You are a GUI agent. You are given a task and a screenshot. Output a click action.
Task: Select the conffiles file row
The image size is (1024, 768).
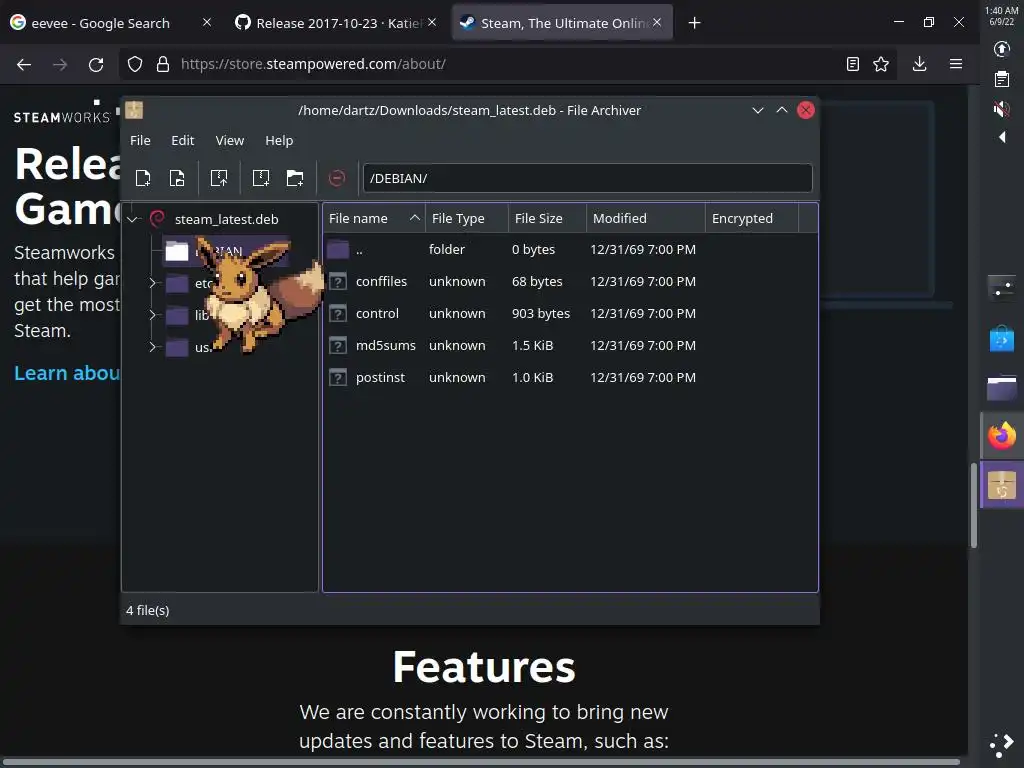click(569, 281)
